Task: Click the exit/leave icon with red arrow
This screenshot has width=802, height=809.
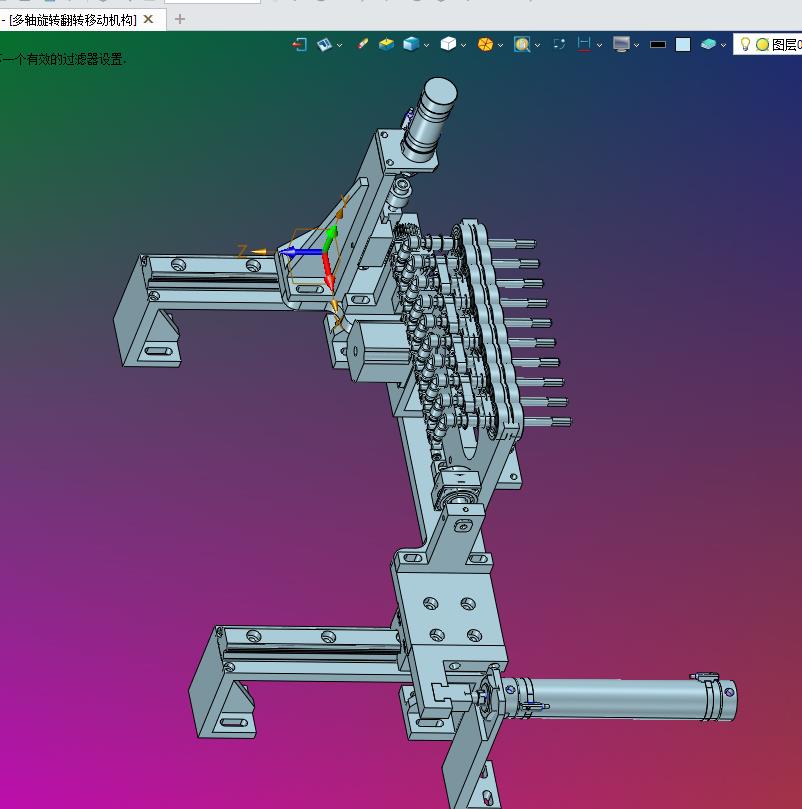Action: coord(299,45)
